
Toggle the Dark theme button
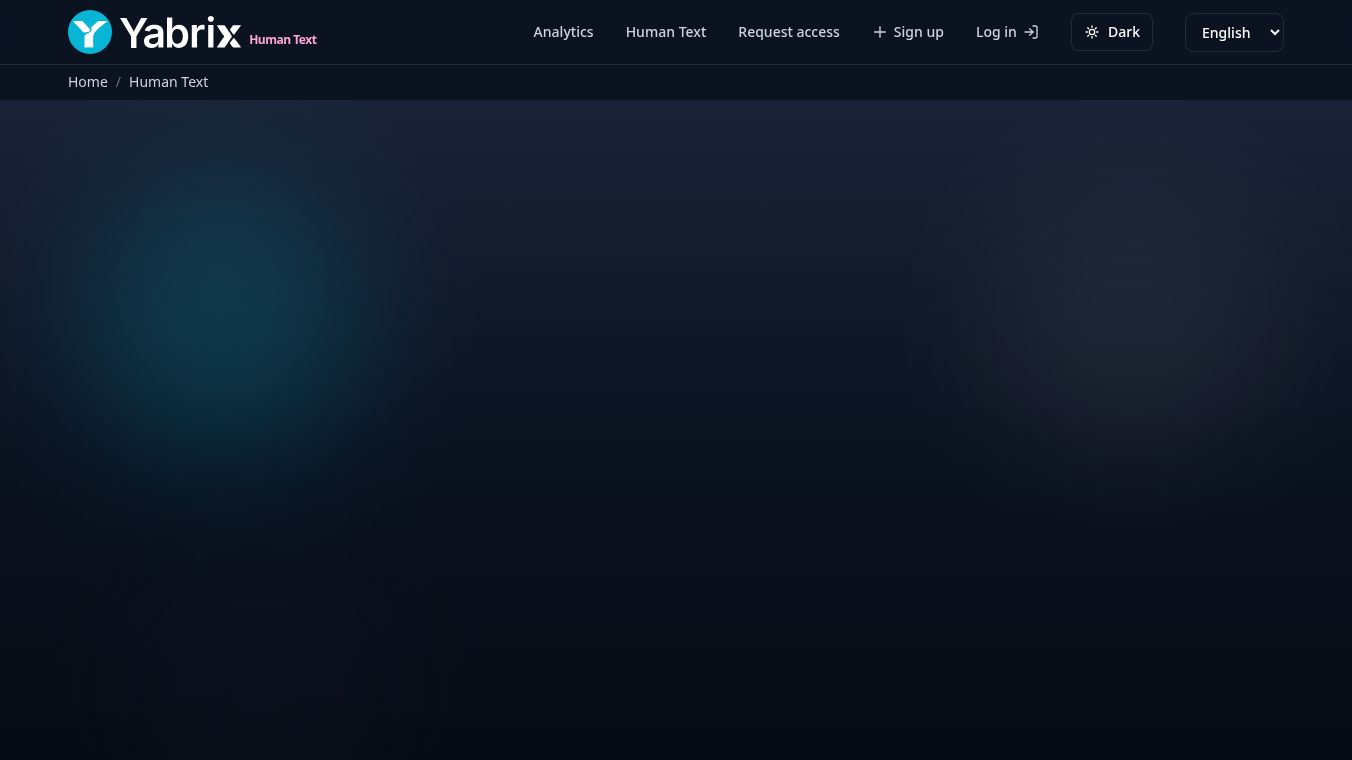(x=1112, y=32)
